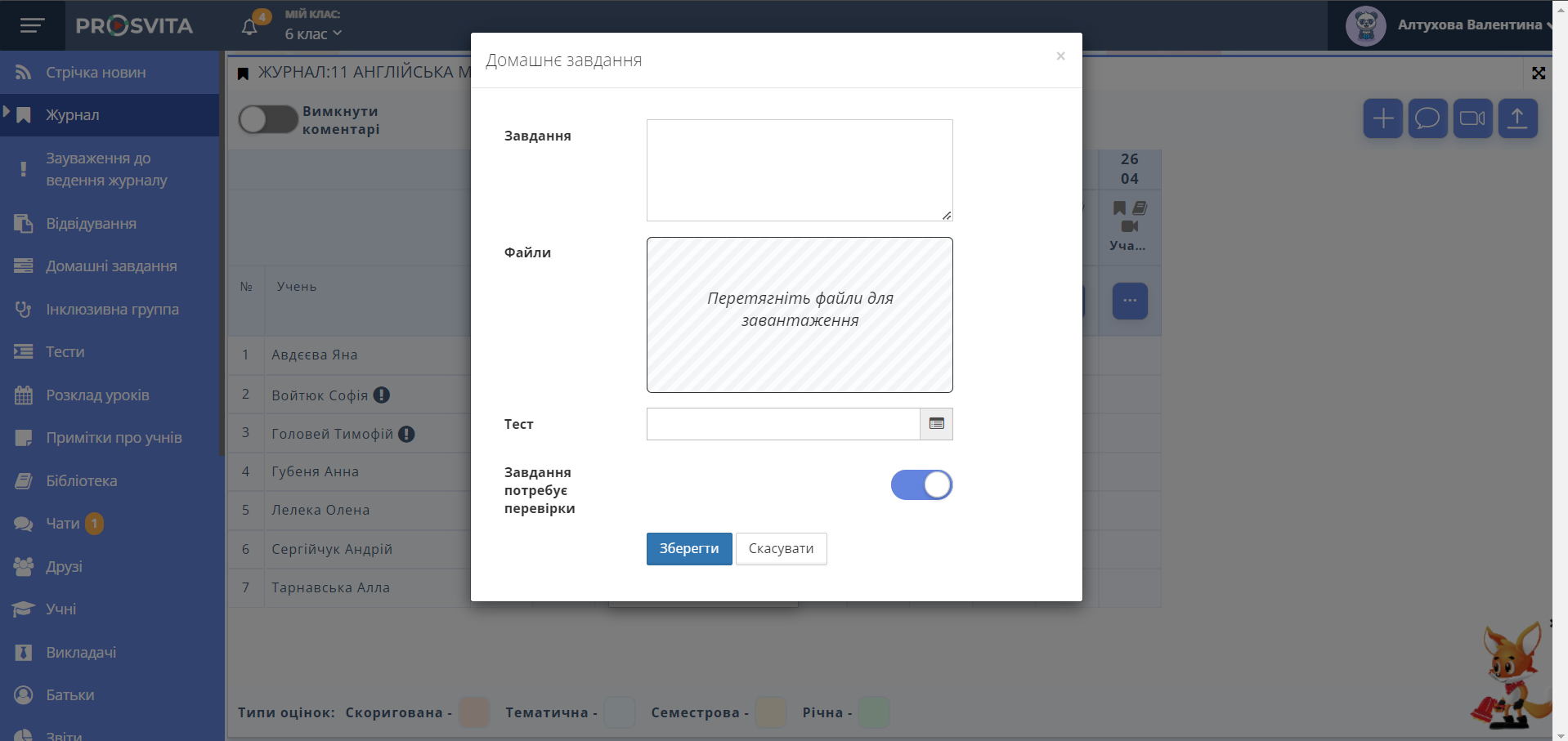Click the fullscreen expand icon
Viewport: 1568px width, 741px height.
1538,74
